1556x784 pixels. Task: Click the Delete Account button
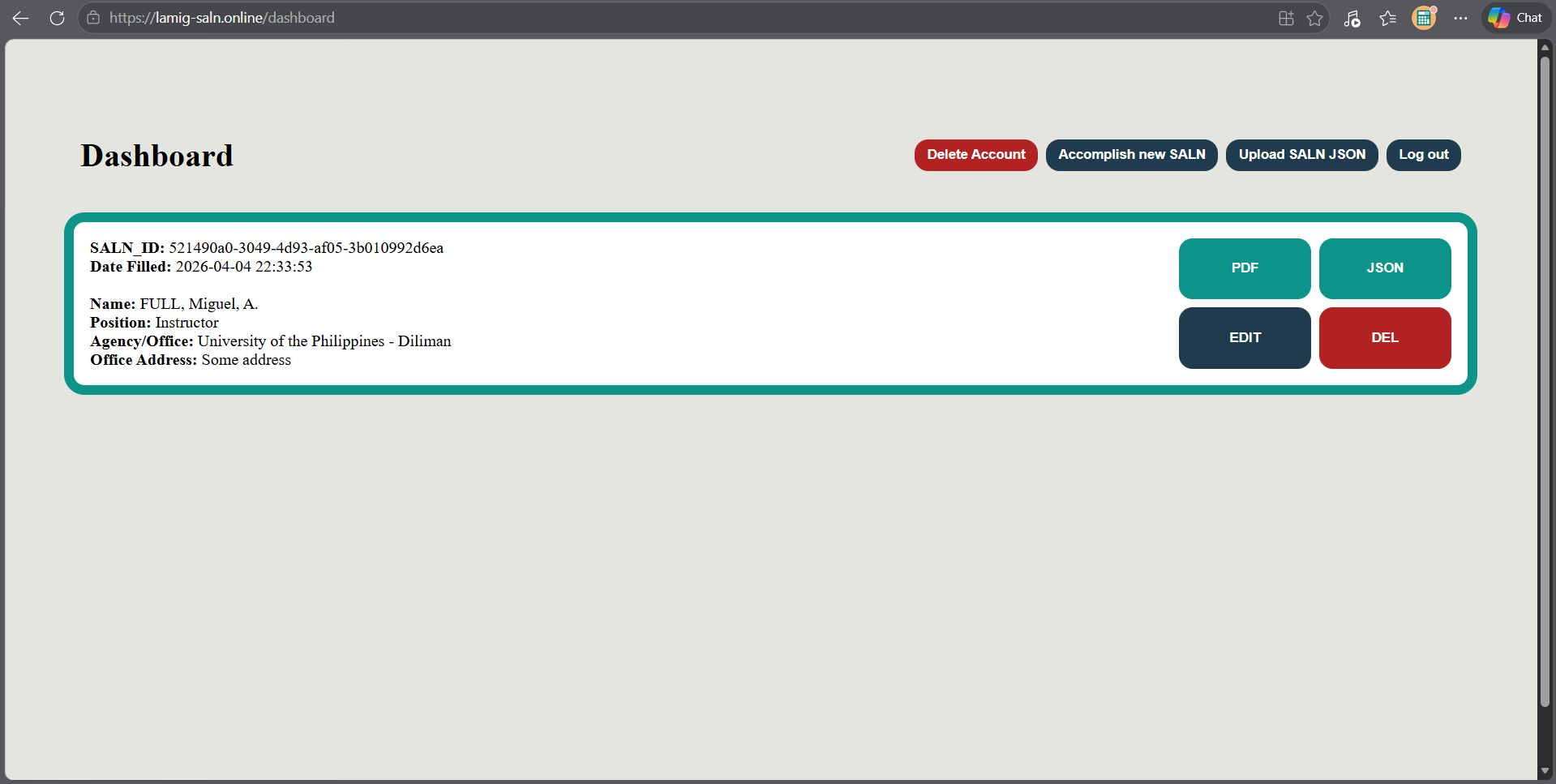(975, 155)
